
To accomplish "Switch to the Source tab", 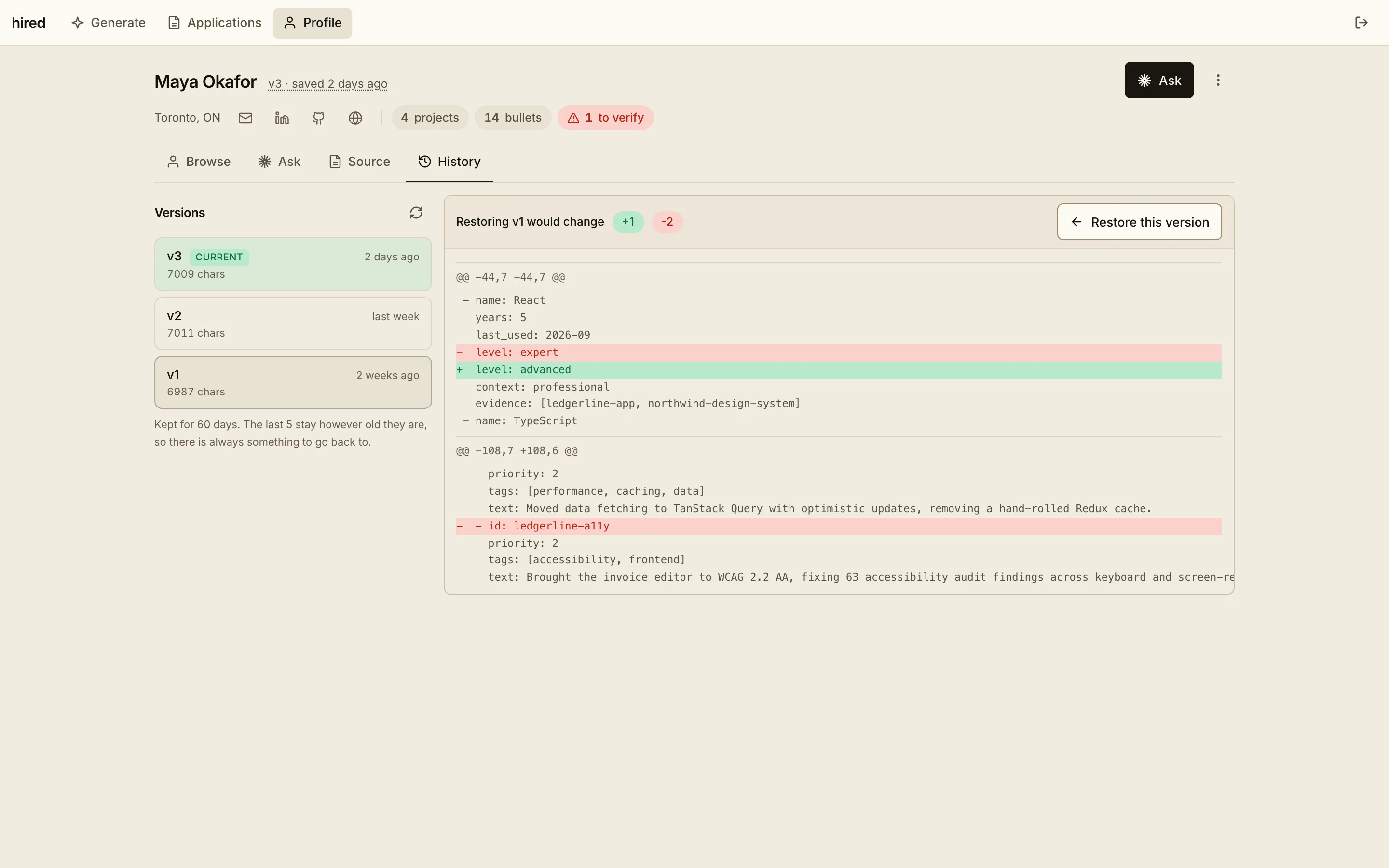I will pos(359,162).
